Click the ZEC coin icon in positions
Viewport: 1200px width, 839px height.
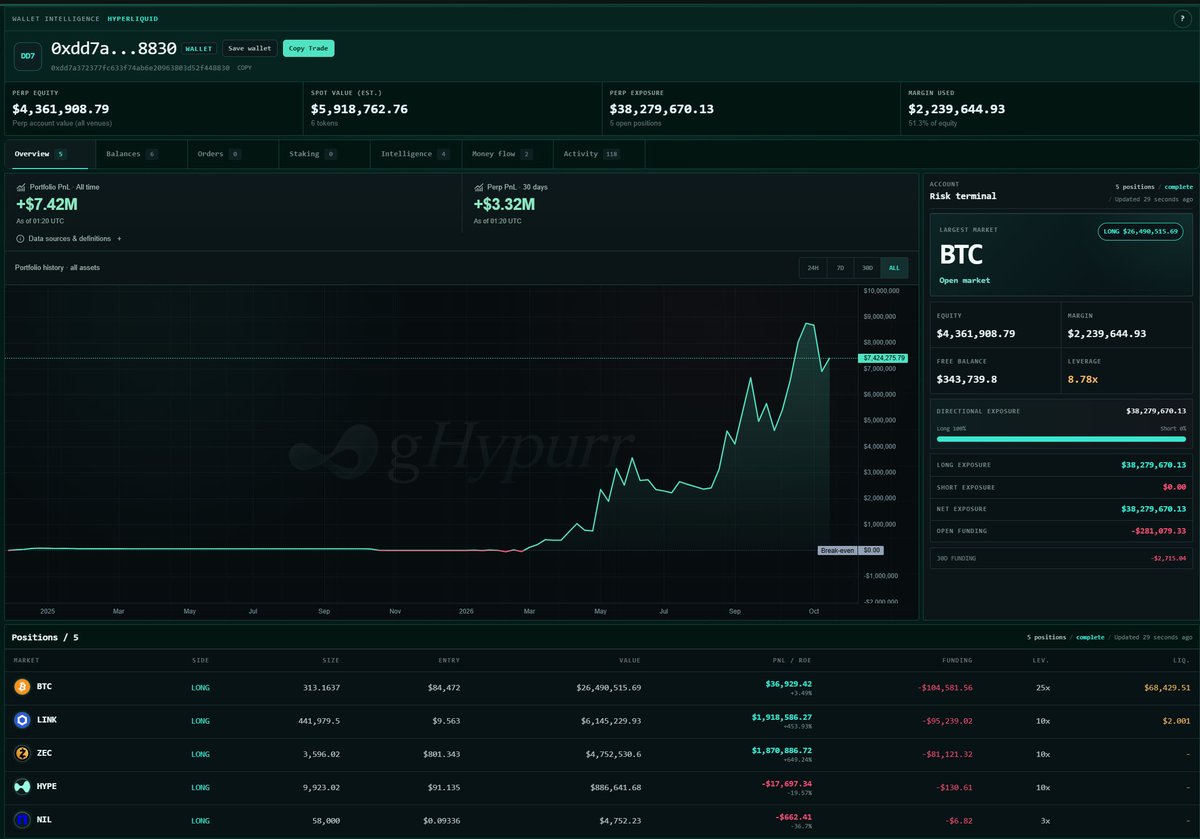click(22, 753)
